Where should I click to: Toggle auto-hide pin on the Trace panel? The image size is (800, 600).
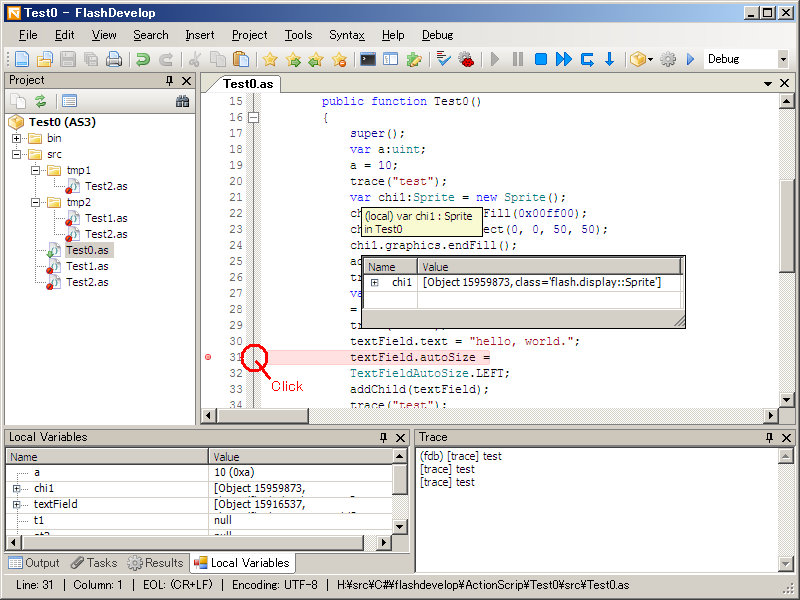[769, 437]
